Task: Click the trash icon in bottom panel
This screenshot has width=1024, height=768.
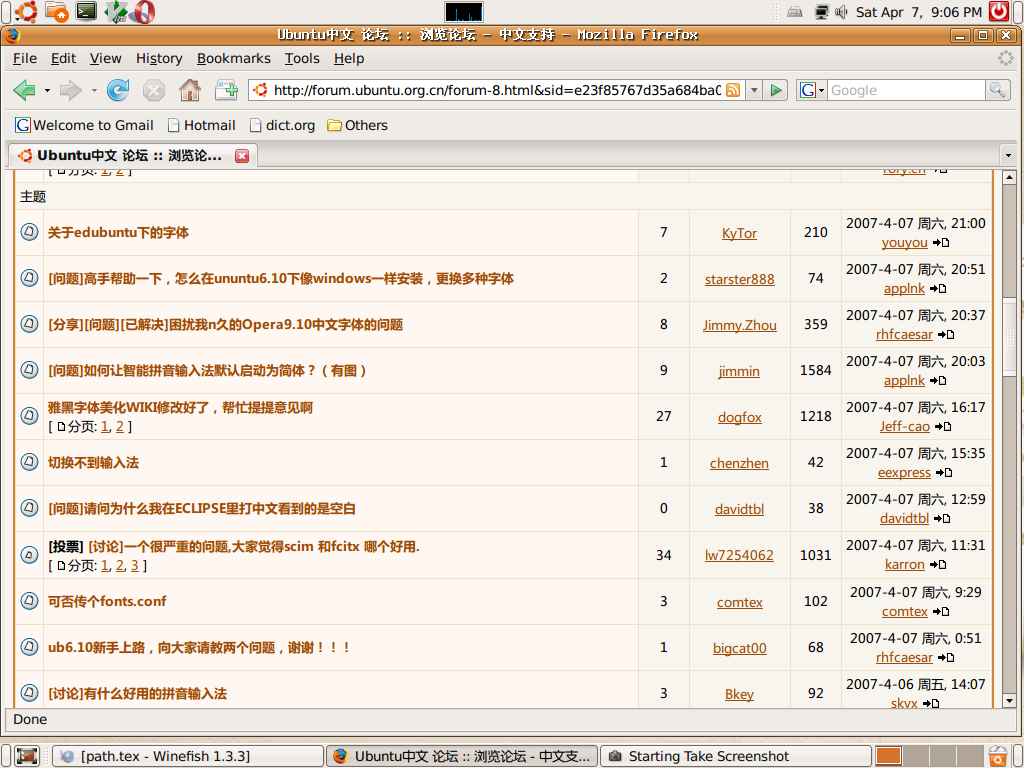Action: click(x=997, y=756)
